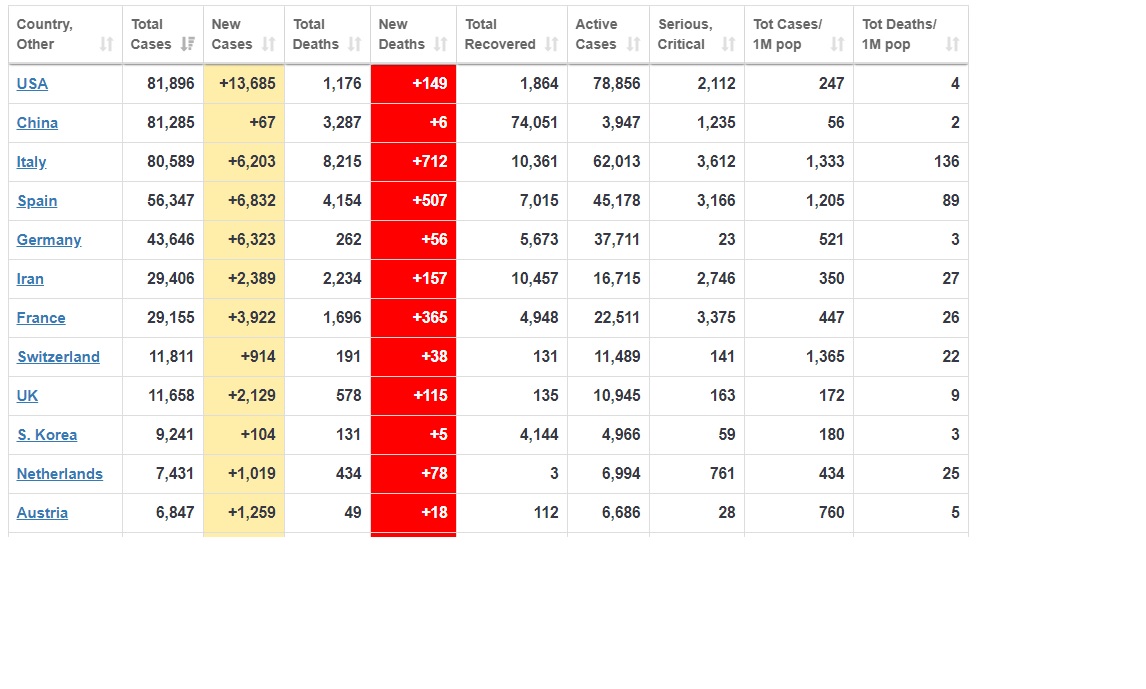Select Italy active cases 62,013
The image size is (1146, 689).
(617, 161)
